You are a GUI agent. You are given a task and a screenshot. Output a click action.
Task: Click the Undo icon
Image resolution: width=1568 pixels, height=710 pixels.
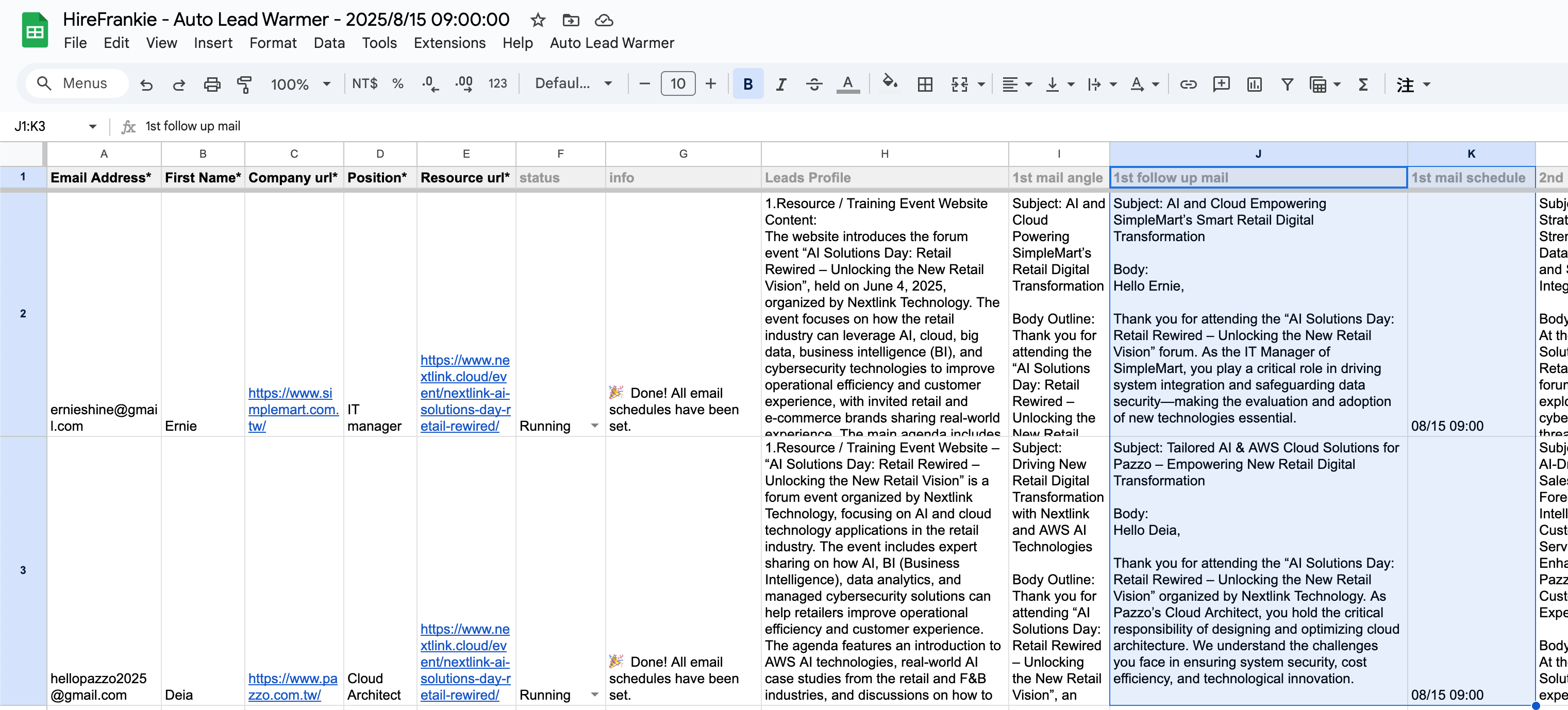(146, 84)
